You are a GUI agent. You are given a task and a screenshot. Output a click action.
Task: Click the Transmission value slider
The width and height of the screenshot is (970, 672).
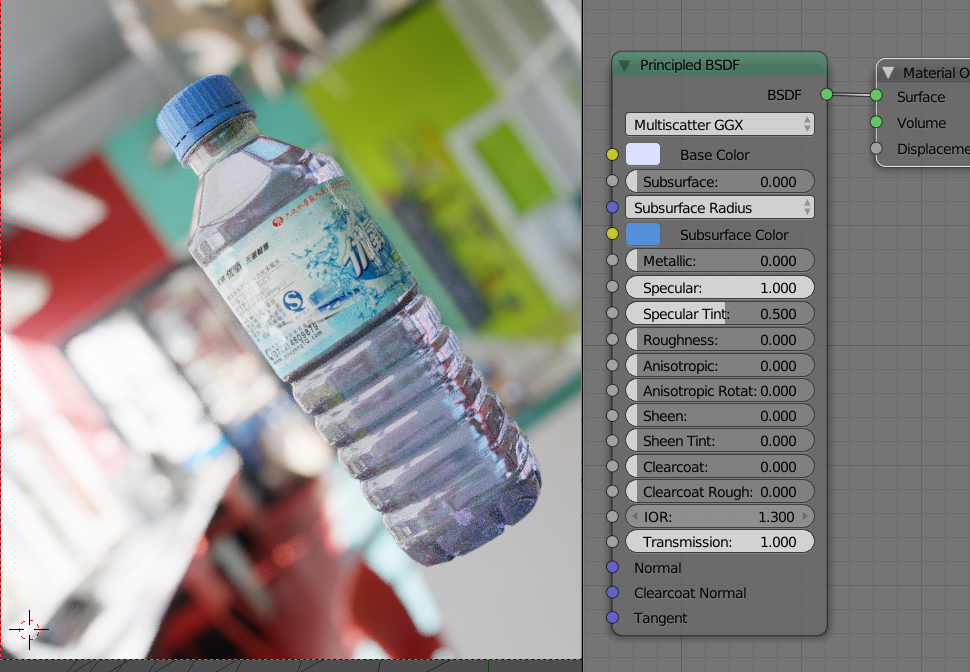click(x=720, y=541)
